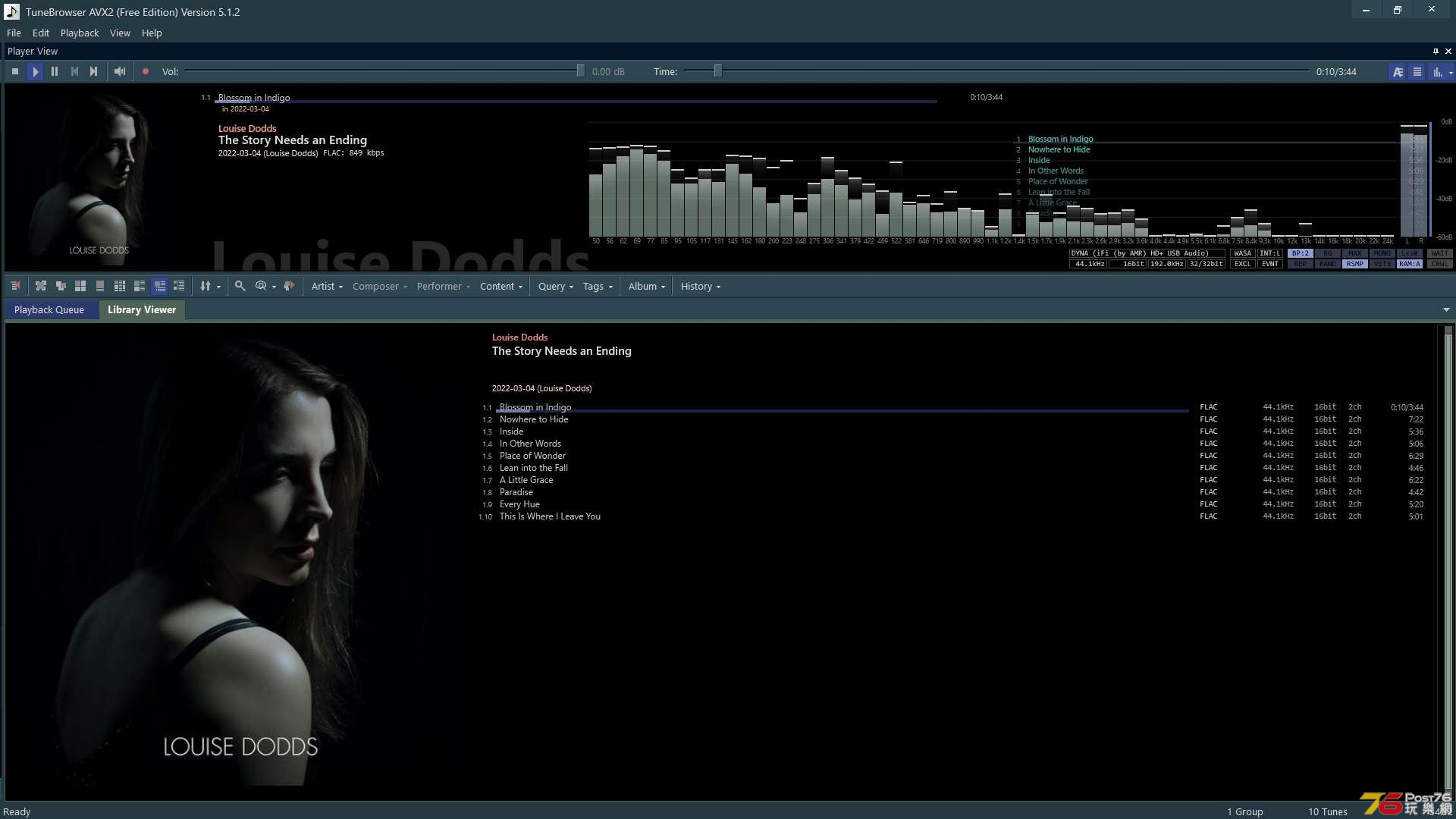Open the Playback menu
Screen dimensions: 1456x819
pyautogui.click(x=80, y=33)
